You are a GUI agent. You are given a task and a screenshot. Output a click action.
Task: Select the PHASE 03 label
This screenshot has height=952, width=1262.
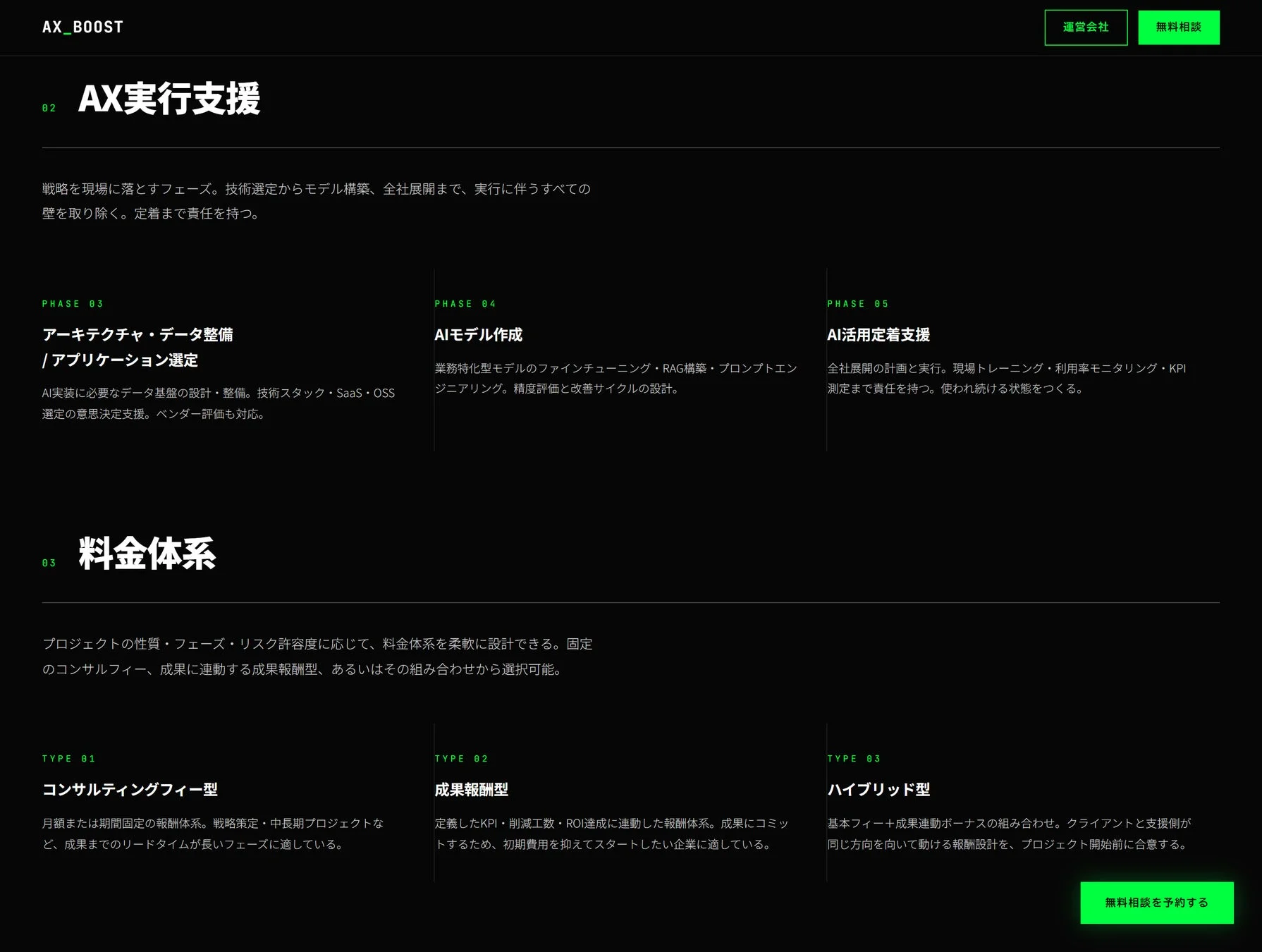click(x=73, y=303)
